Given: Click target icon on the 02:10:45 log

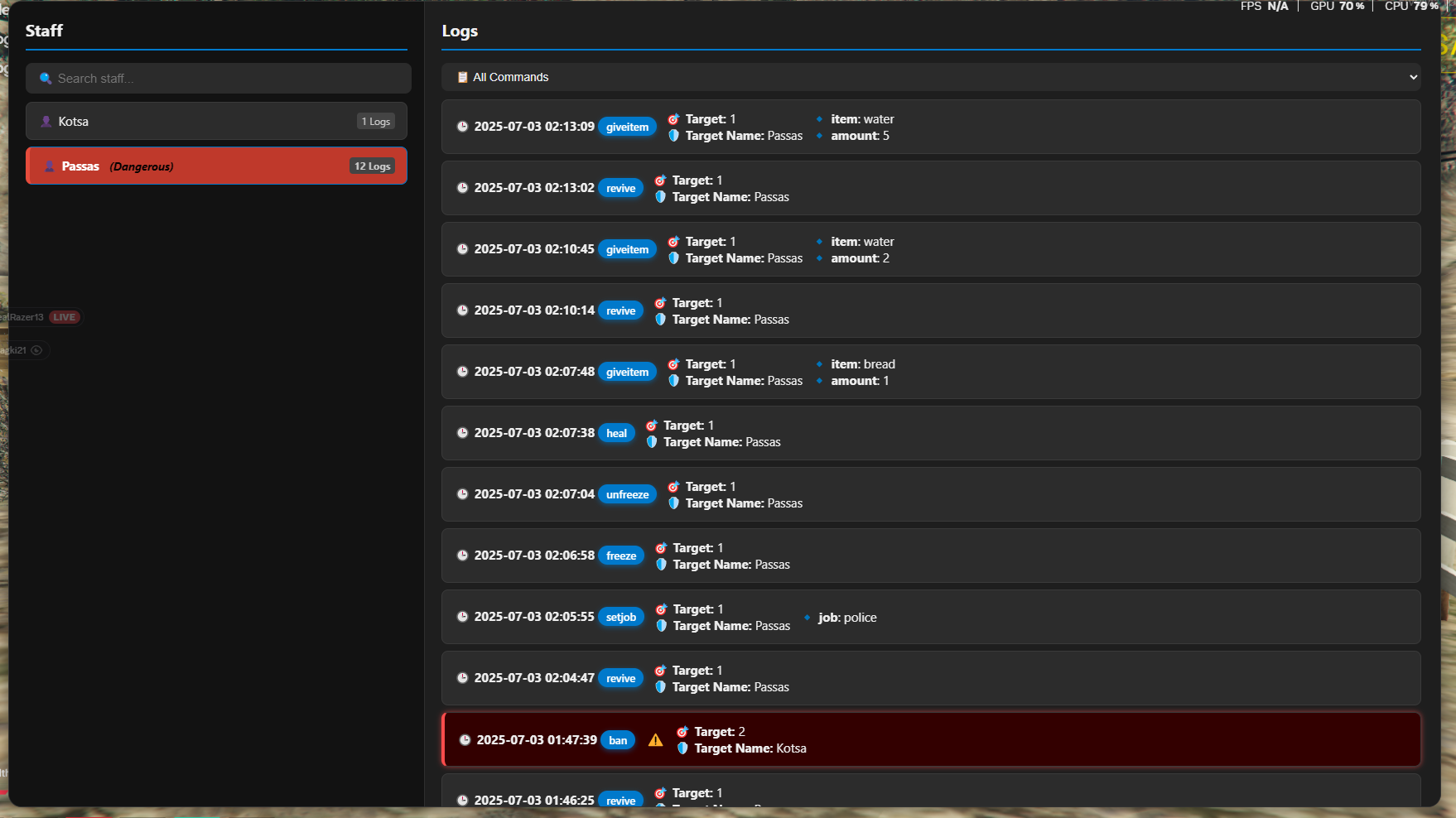Looking at the screenshot, I should tap(673, 242).
